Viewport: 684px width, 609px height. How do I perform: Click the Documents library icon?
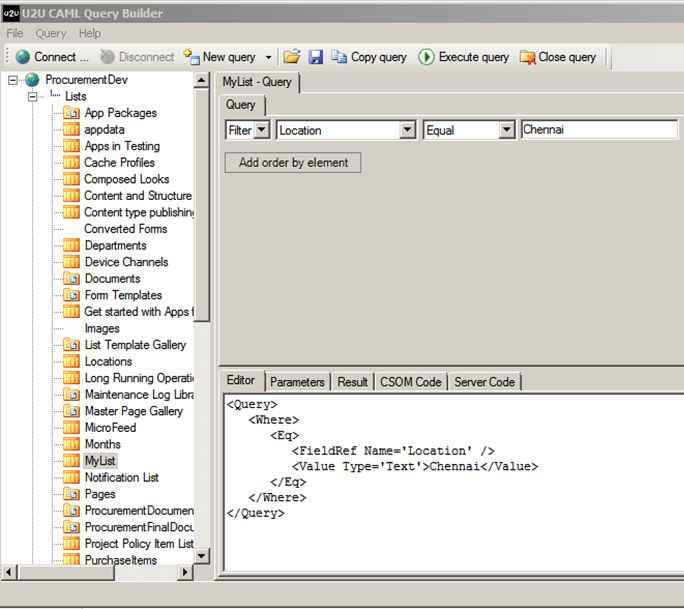coord(72,279)
